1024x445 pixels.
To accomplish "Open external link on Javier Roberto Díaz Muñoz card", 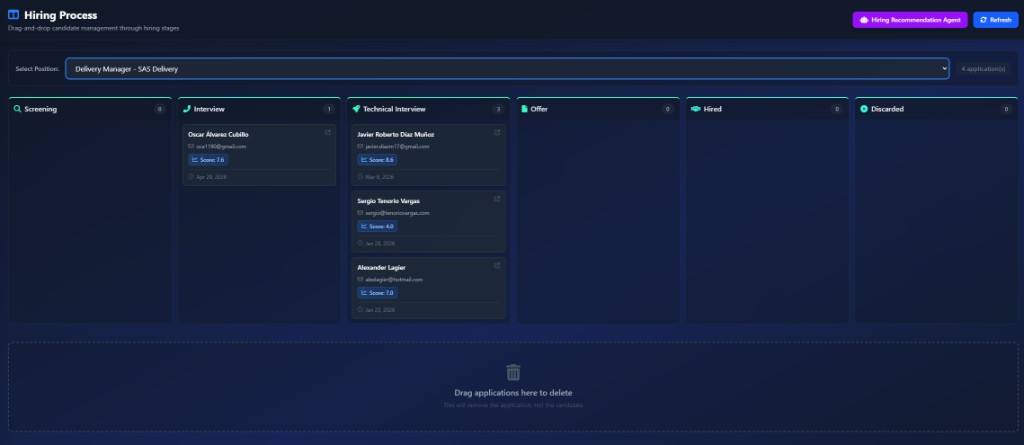I will (497, 133).
